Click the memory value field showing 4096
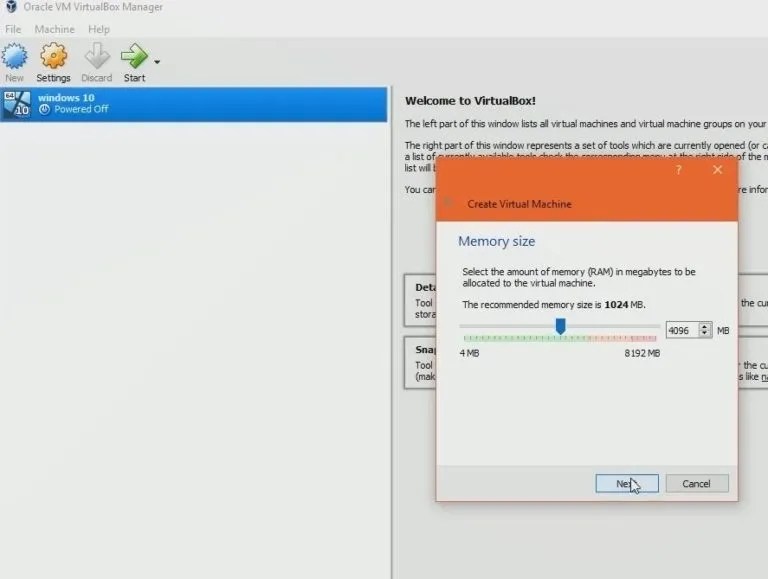 click(682, 331)
